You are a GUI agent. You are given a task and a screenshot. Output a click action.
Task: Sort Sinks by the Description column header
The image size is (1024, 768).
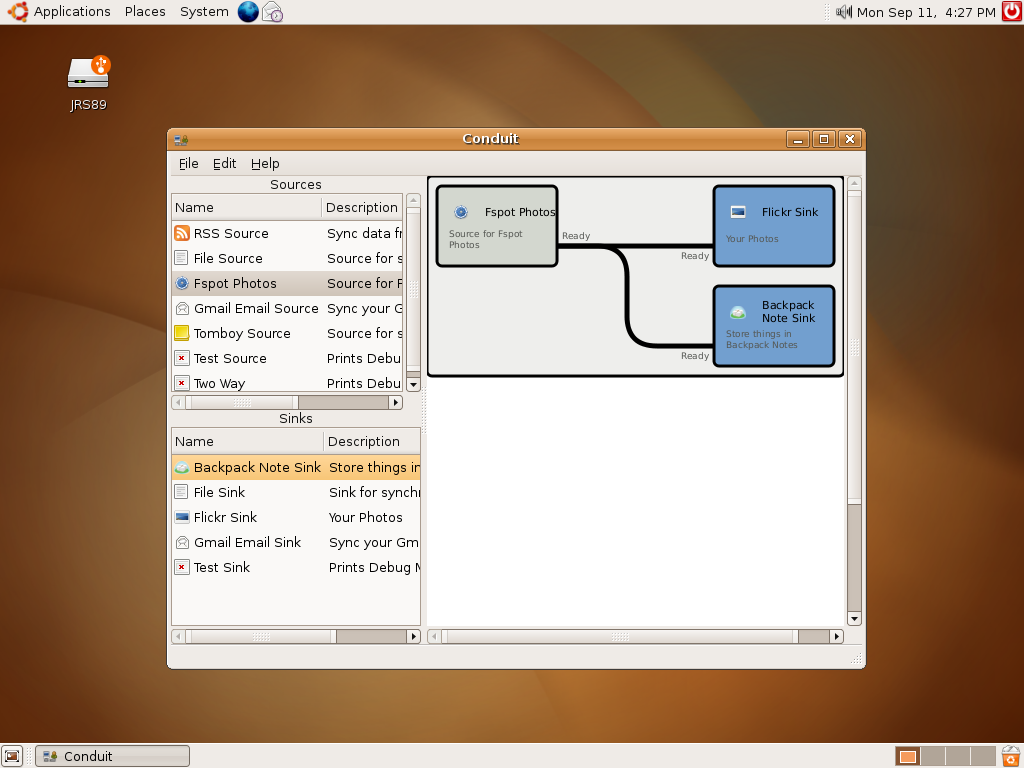[372, 441]
